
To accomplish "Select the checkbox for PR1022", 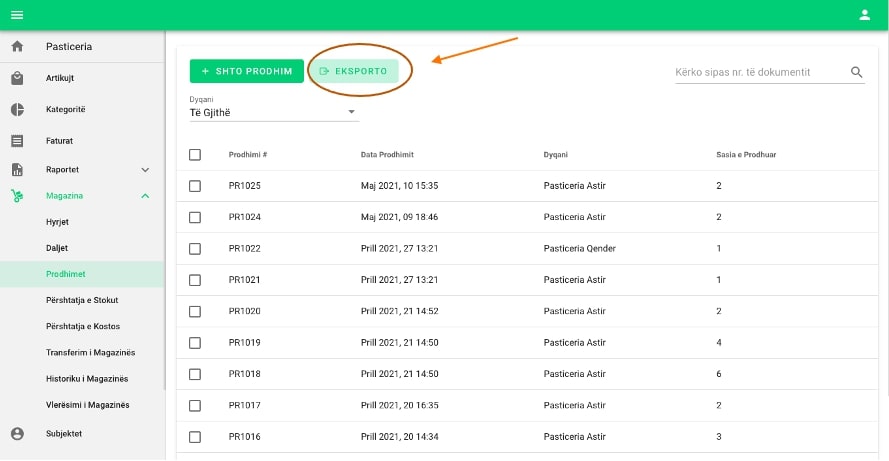I will tap(195, 248).
